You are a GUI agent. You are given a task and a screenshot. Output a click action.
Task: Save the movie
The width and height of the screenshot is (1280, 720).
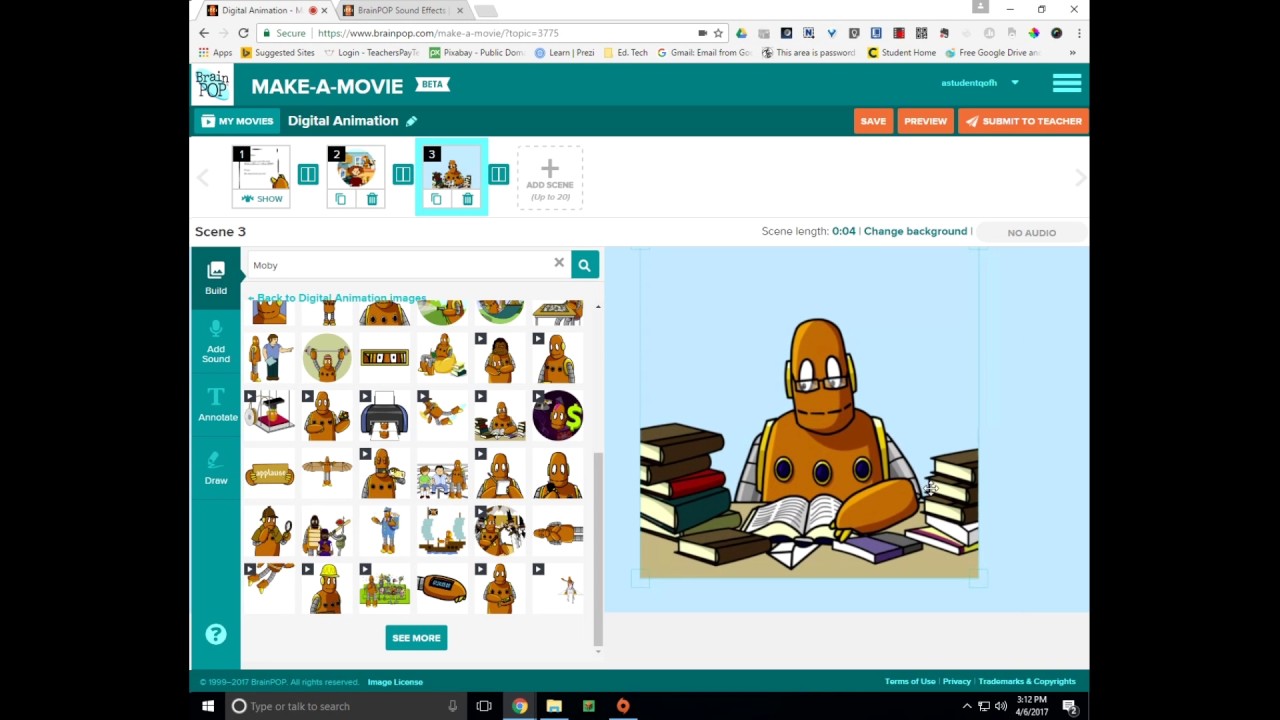tap(873, 121)
